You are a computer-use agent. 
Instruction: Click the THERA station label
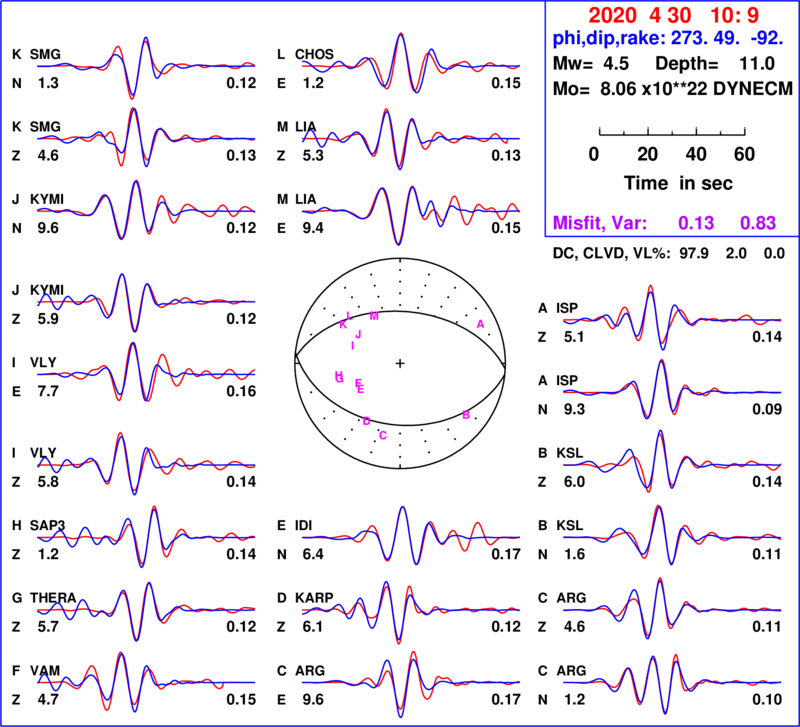pyautogui.click(x=53, y=598)
